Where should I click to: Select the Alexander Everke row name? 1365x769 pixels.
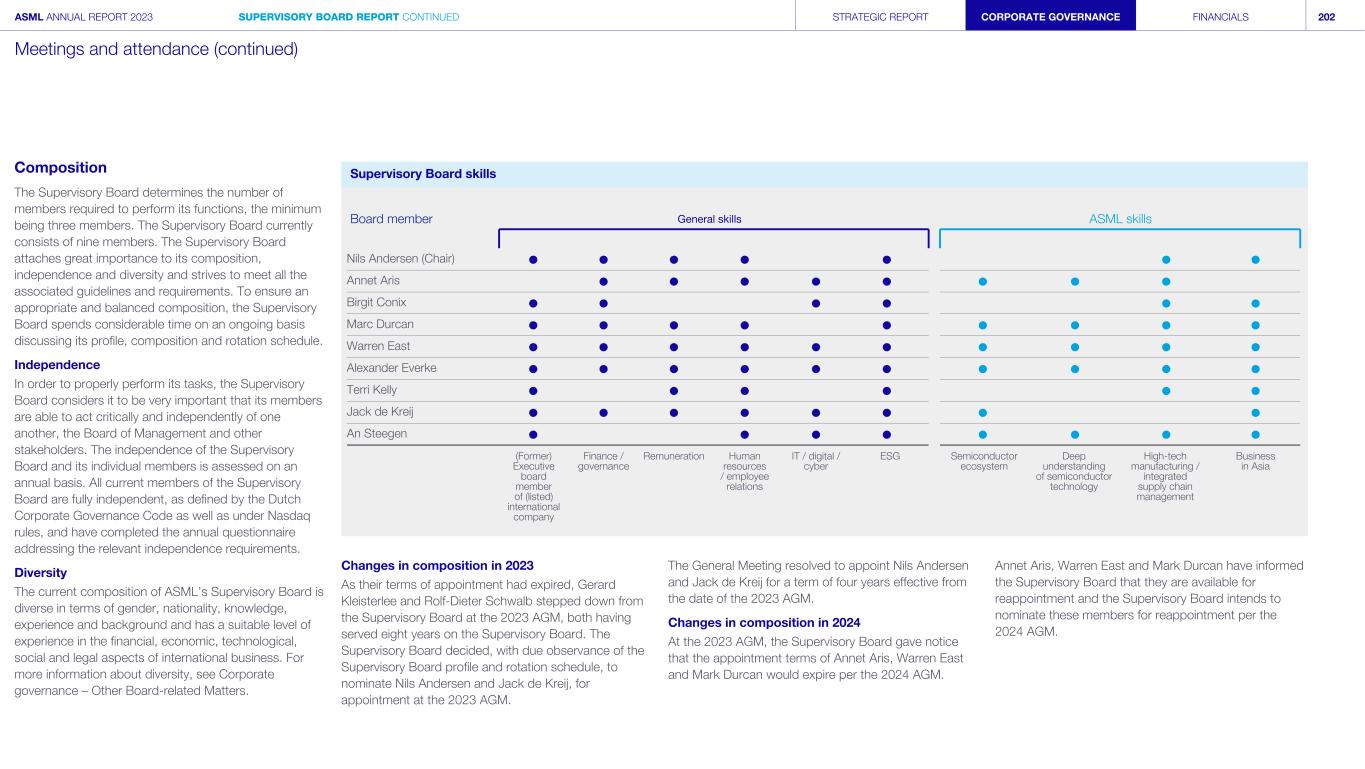pyautogui.click(x=391, y=368)
